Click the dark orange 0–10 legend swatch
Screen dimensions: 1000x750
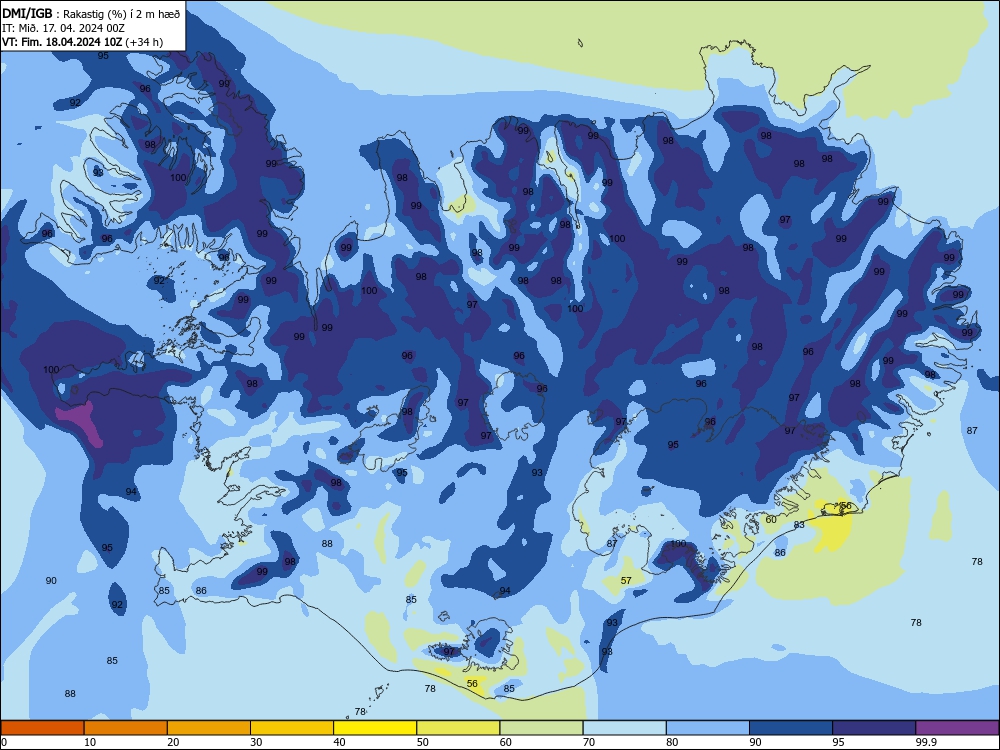click(42, 728)
